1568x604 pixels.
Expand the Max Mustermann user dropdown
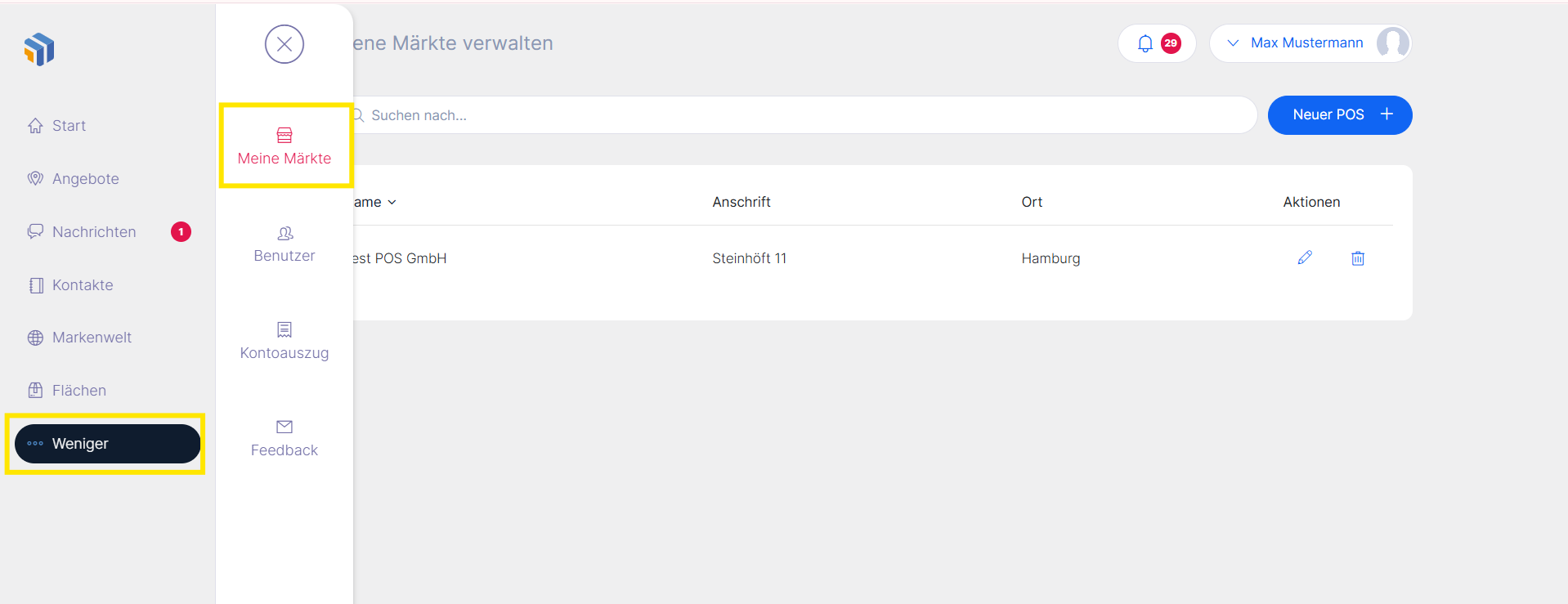click(1234, 43)
